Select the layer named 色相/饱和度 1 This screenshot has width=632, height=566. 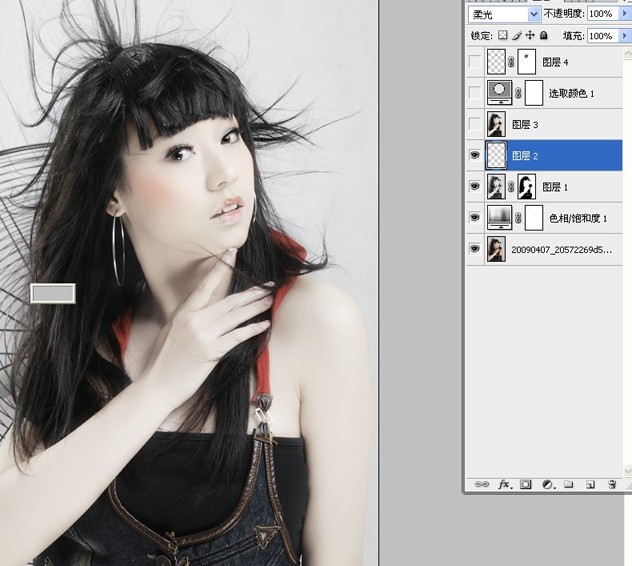click(x=578, y=218)
